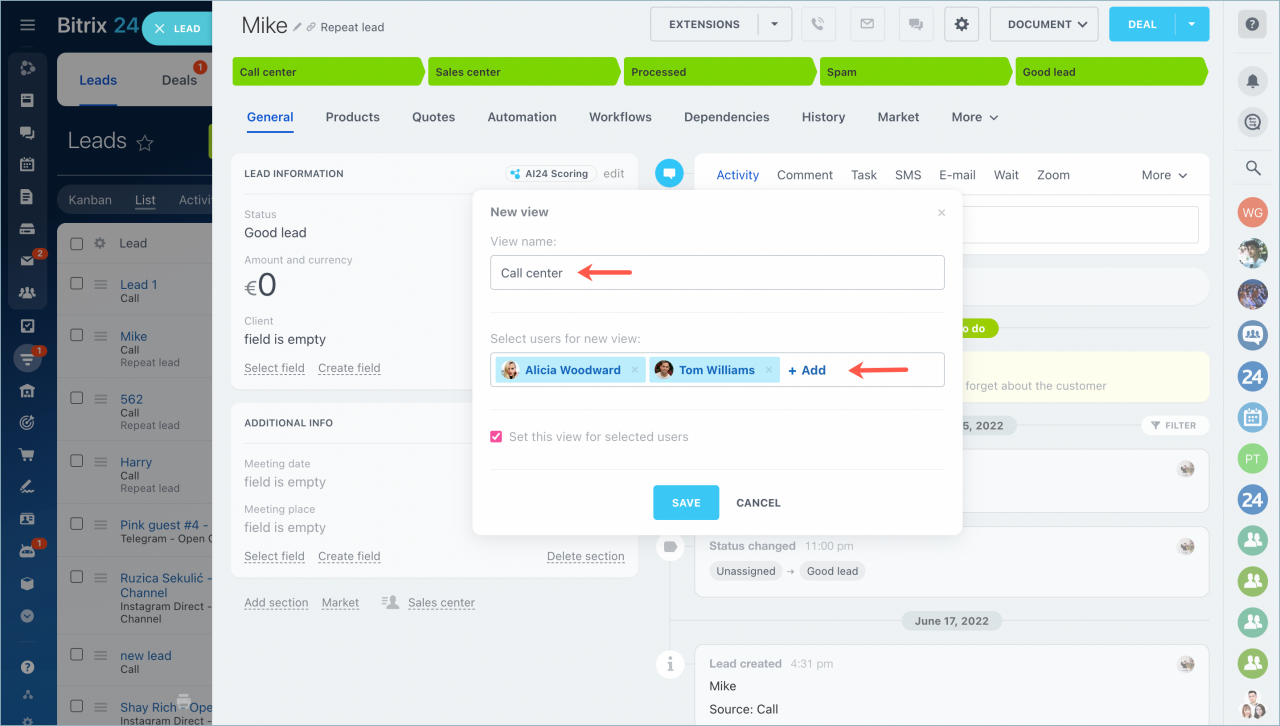Click Delete section link
The image size is (1280, 726).
(x=586, y=556)
